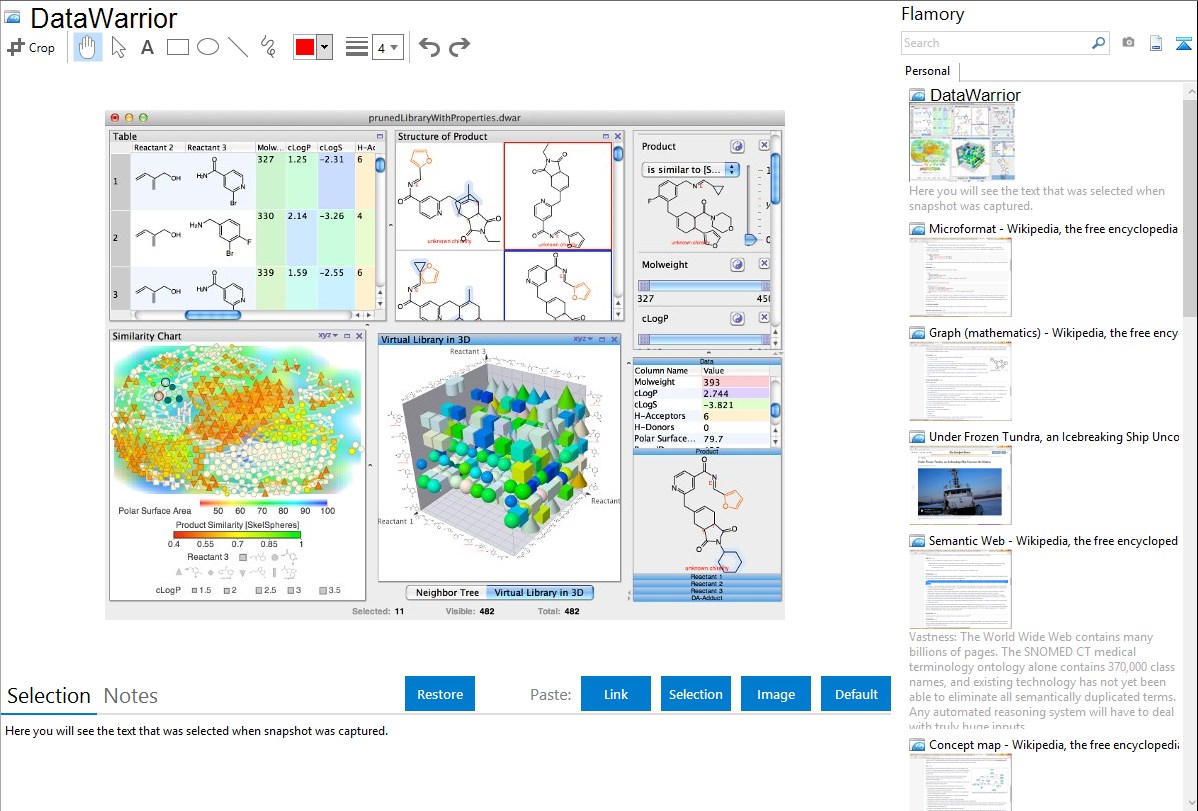
Task: Click the icon beside Under Frozen Tundra title
Action: click(917, 437)
